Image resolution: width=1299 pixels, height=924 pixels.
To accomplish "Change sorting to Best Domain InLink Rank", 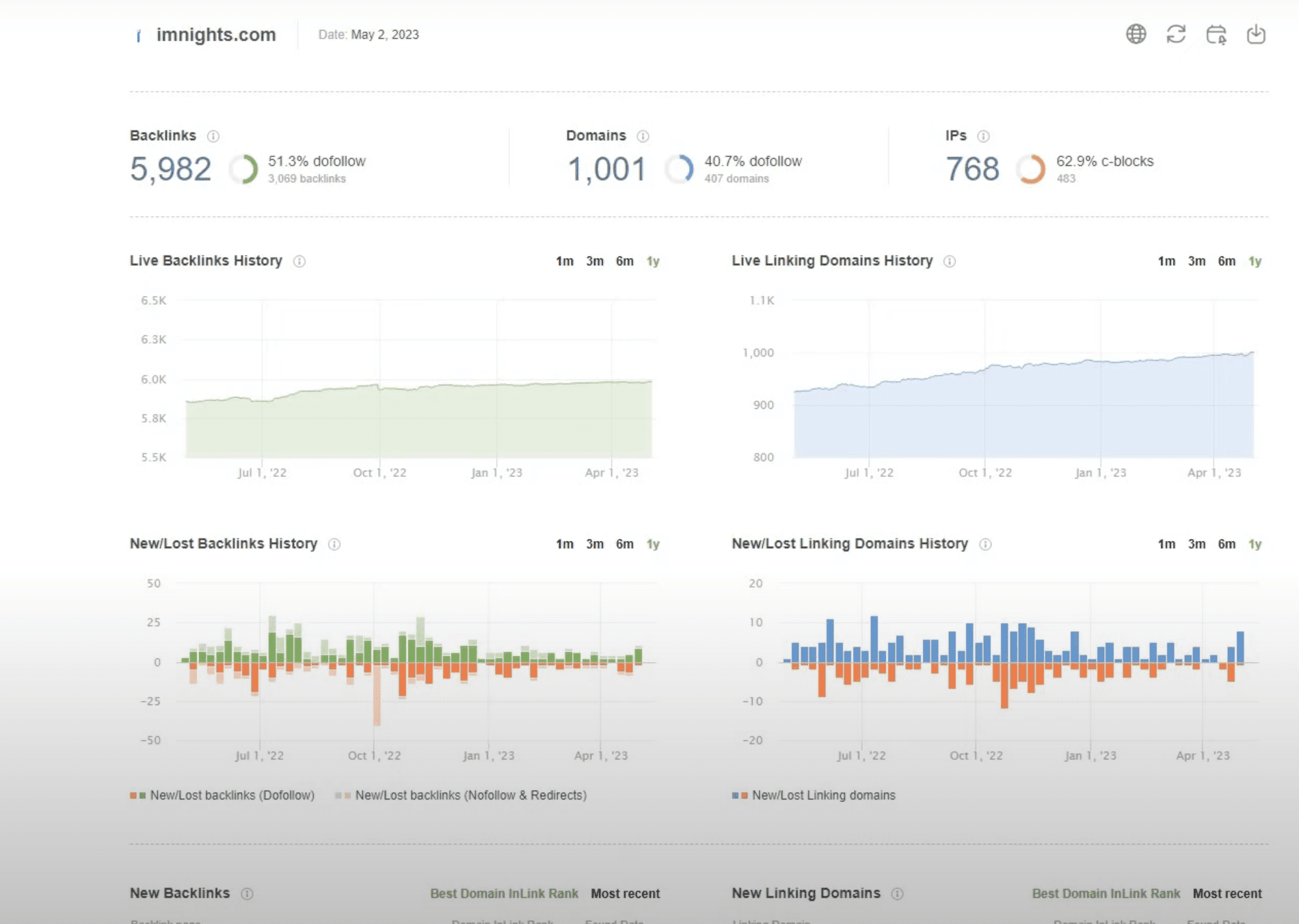I will [504, 893].
